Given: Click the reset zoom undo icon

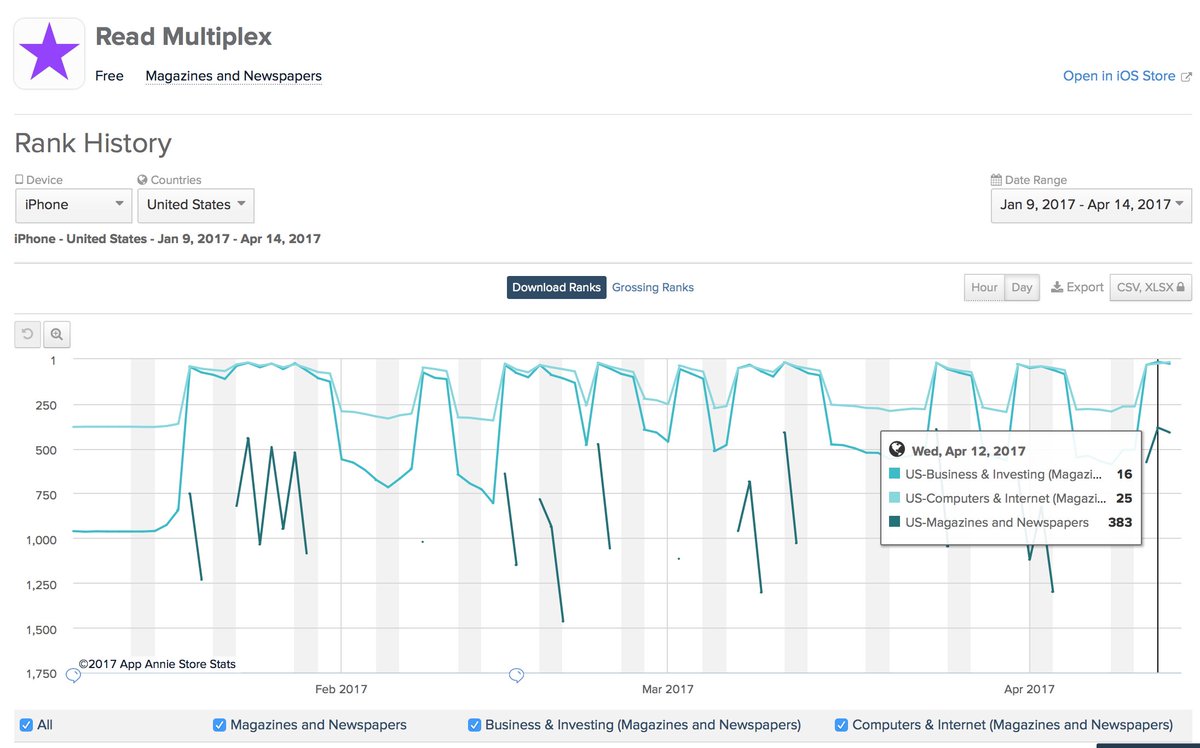Looking at the screenshot, I should point(27,334).
